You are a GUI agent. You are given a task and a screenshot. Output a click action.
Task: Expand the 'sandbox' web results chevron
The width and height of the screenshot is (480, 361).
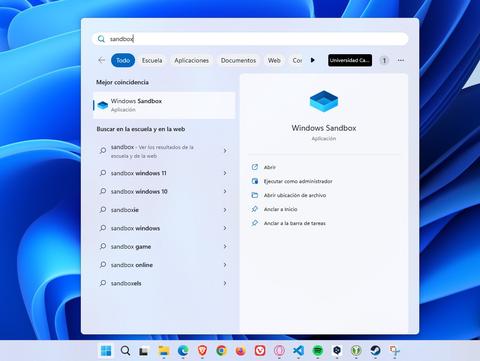(225, 151)
